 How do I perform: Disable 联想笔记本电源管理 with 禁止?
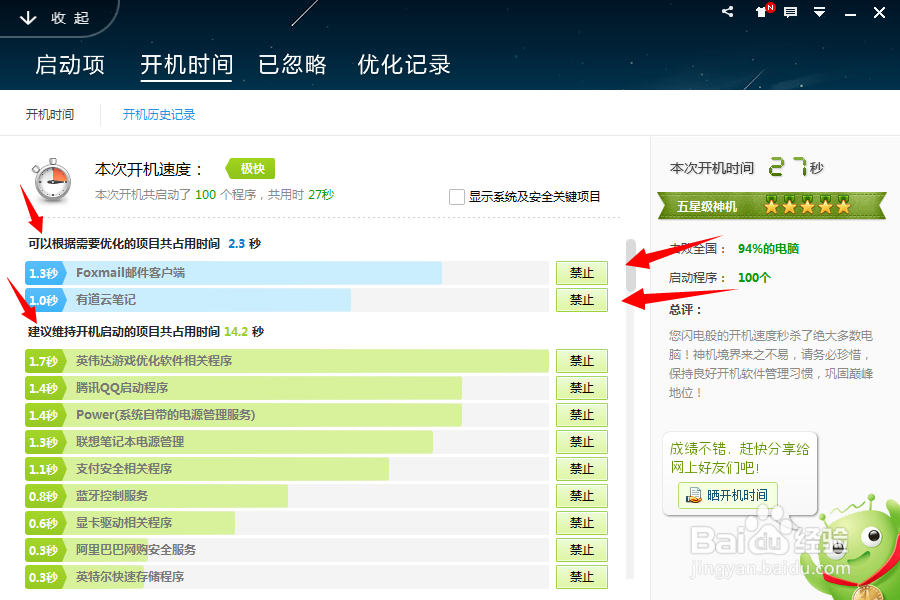pyautogui.click(x=581, y=442)
